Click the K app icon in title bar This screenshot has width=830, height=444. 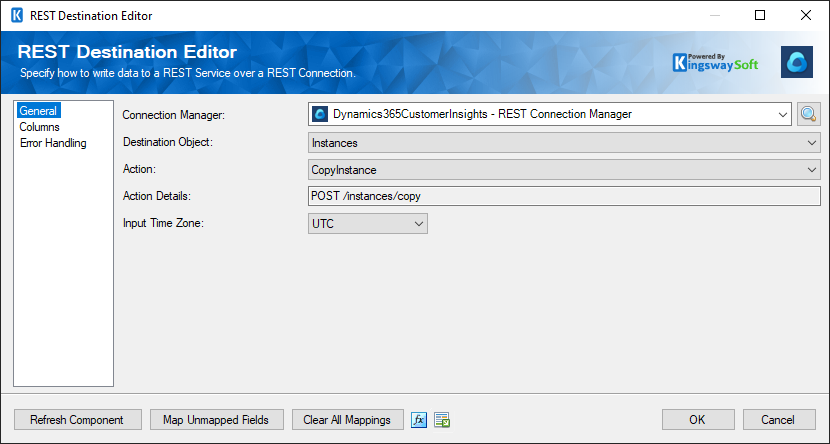click(17, 15)
